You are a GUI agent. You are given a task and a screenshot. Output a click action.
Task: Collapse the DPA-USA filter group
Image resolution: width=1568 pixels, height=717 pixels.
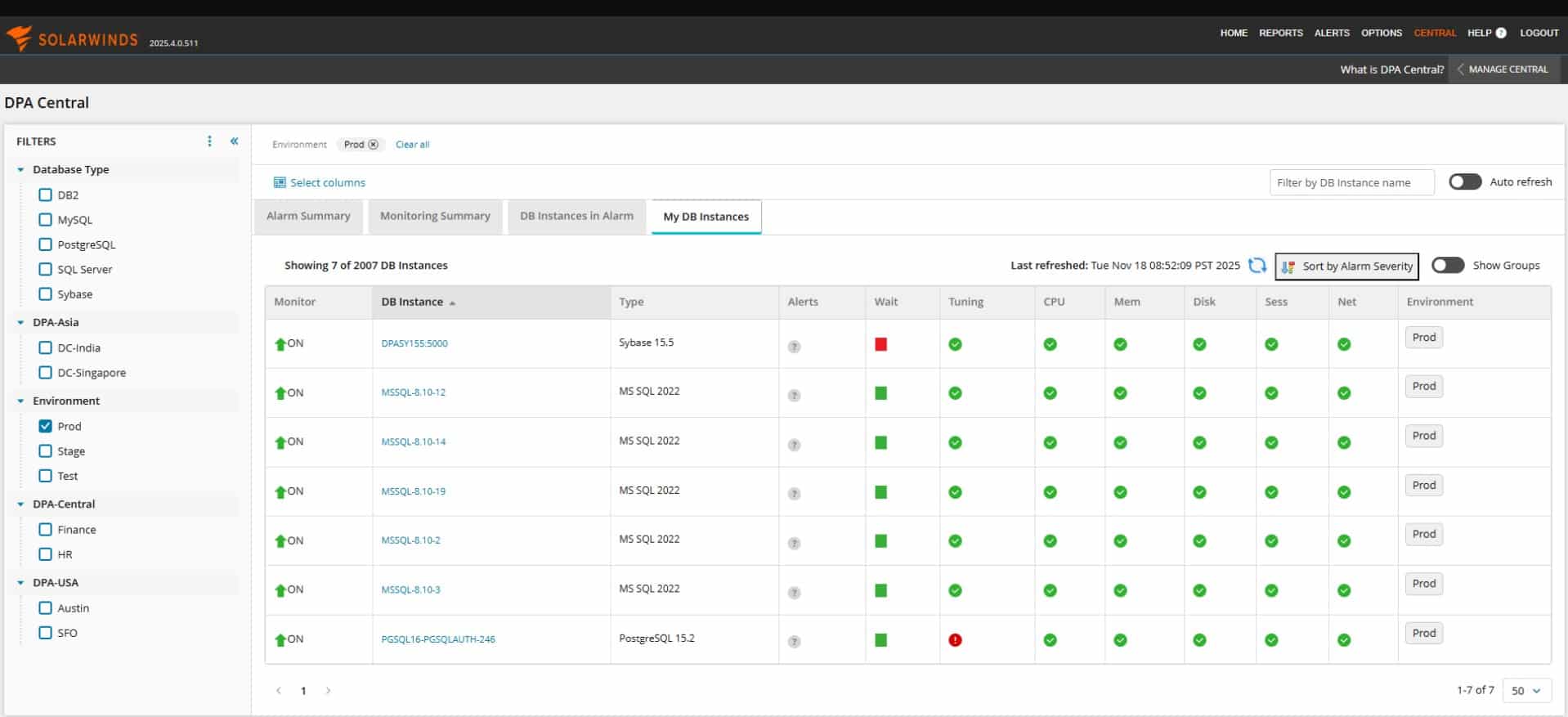[20, 582]
